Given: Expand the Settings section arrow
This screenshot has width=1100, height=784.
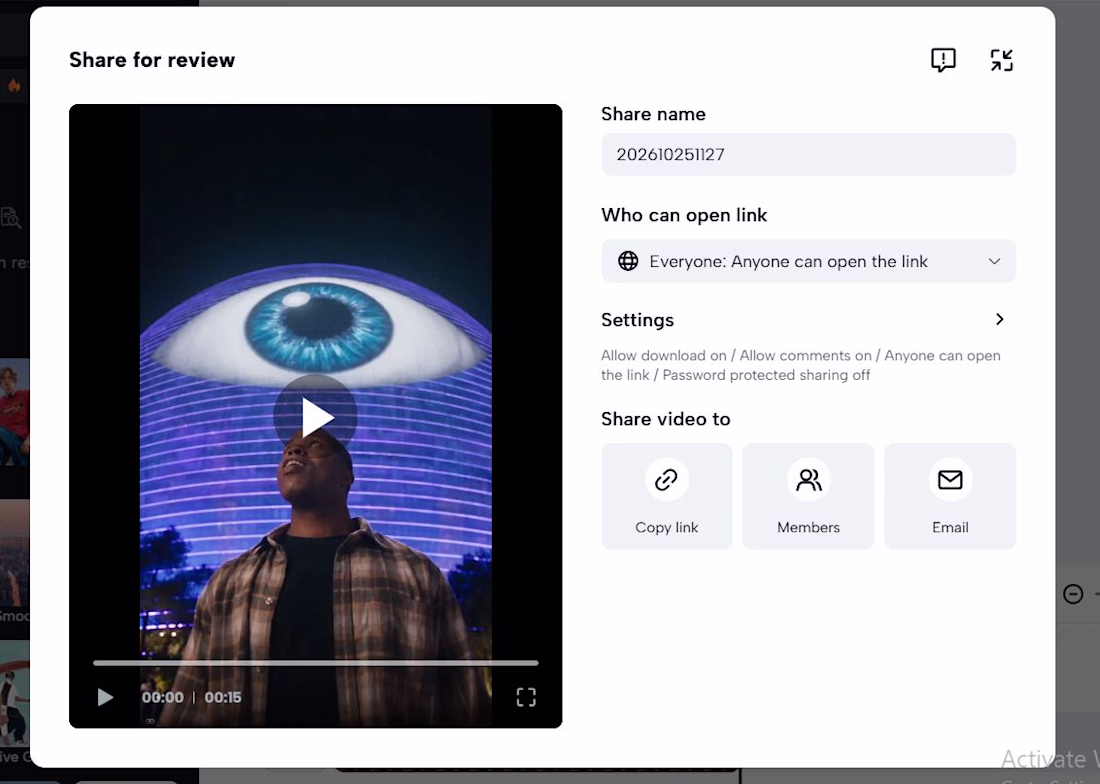Looking at the screenshot, I should (x=1000, y=320).
